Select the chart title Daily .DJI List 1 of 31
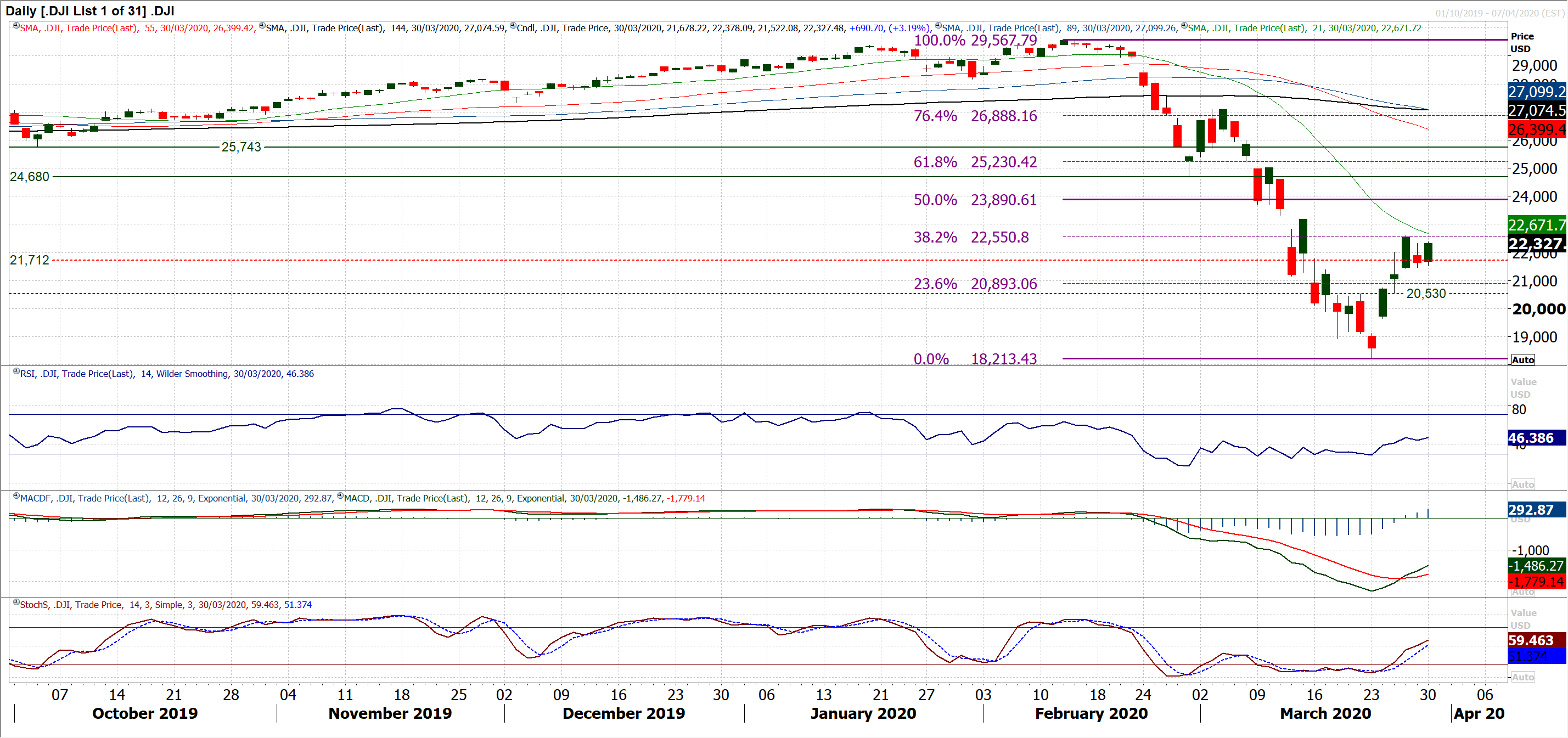Image resolution: width=1568 pixels, height=738 pixels. pyautogui.click(x=90, y=11)
